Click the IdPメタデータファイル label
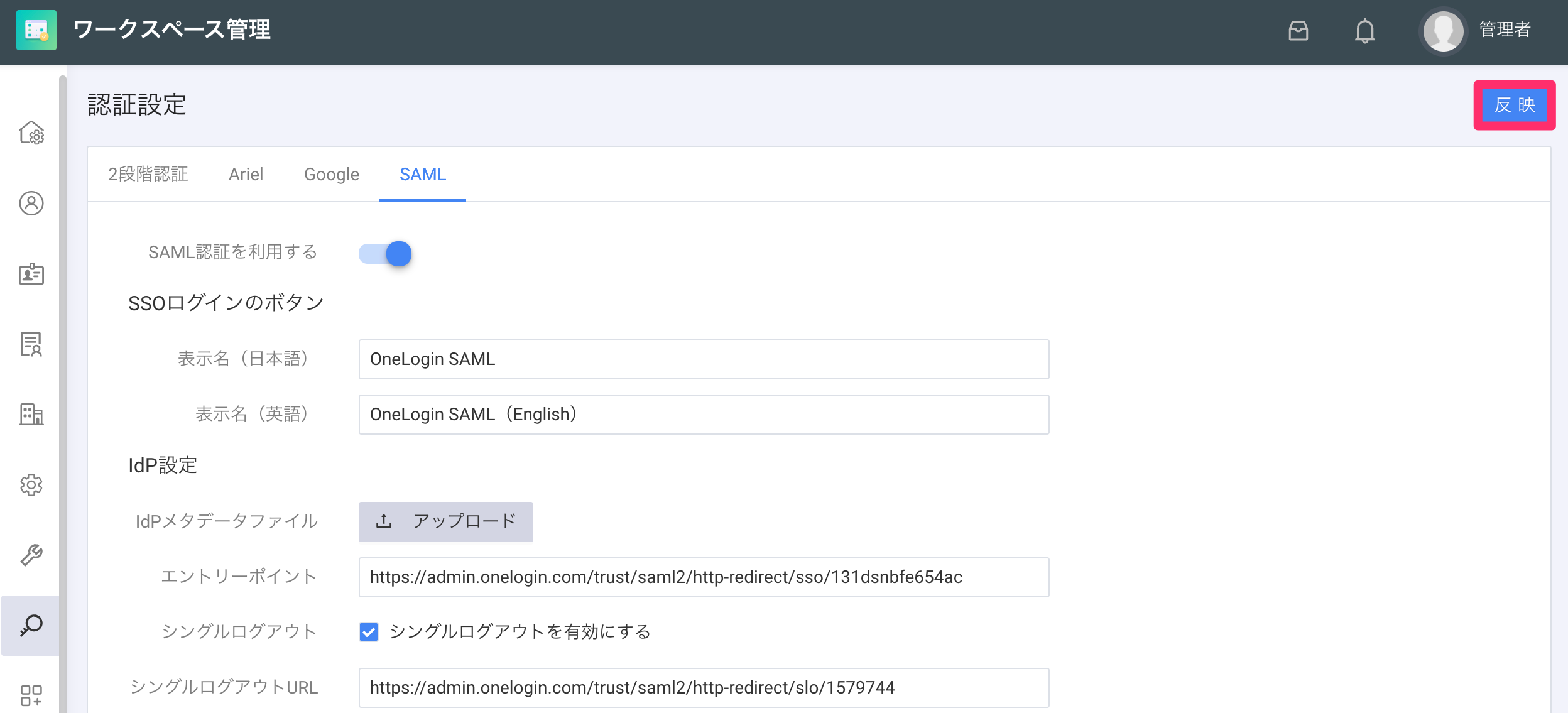 (227, 521)
